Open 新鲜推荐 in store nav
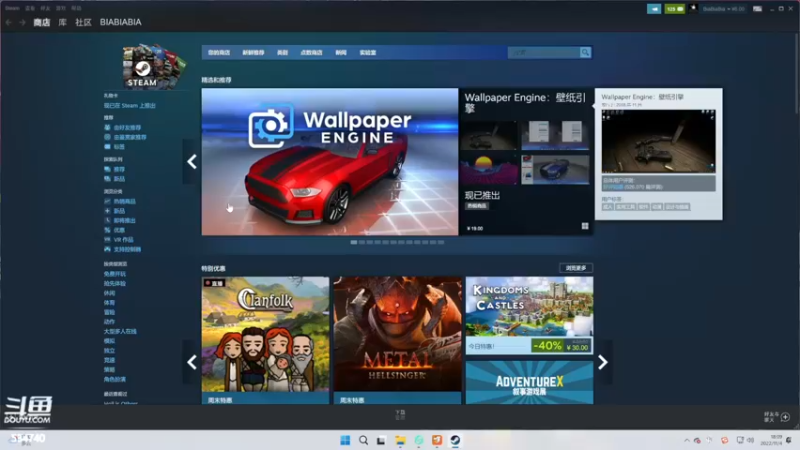The image size is (800, 450). (x=253, y=53)
